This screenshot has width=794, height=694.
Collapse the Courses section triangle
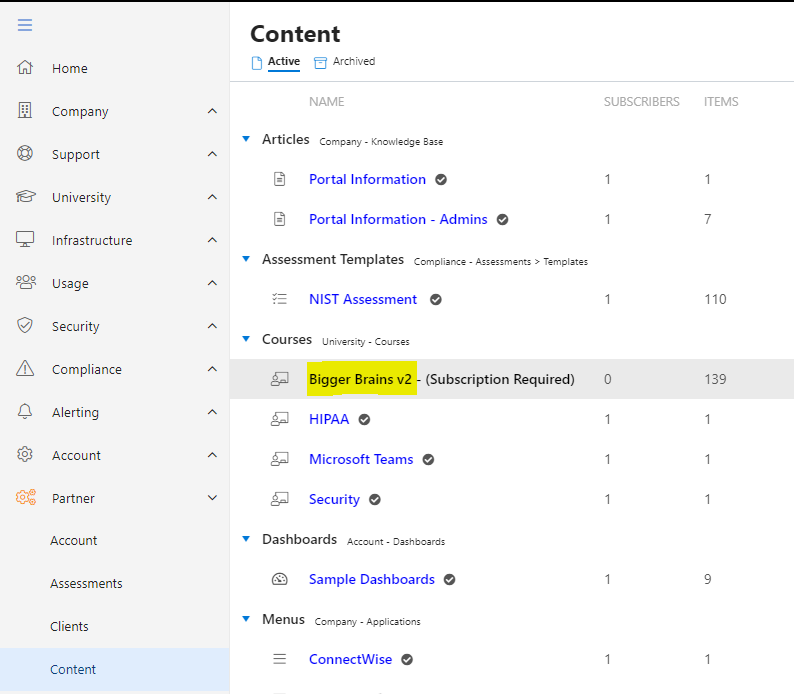coord(246,339)
